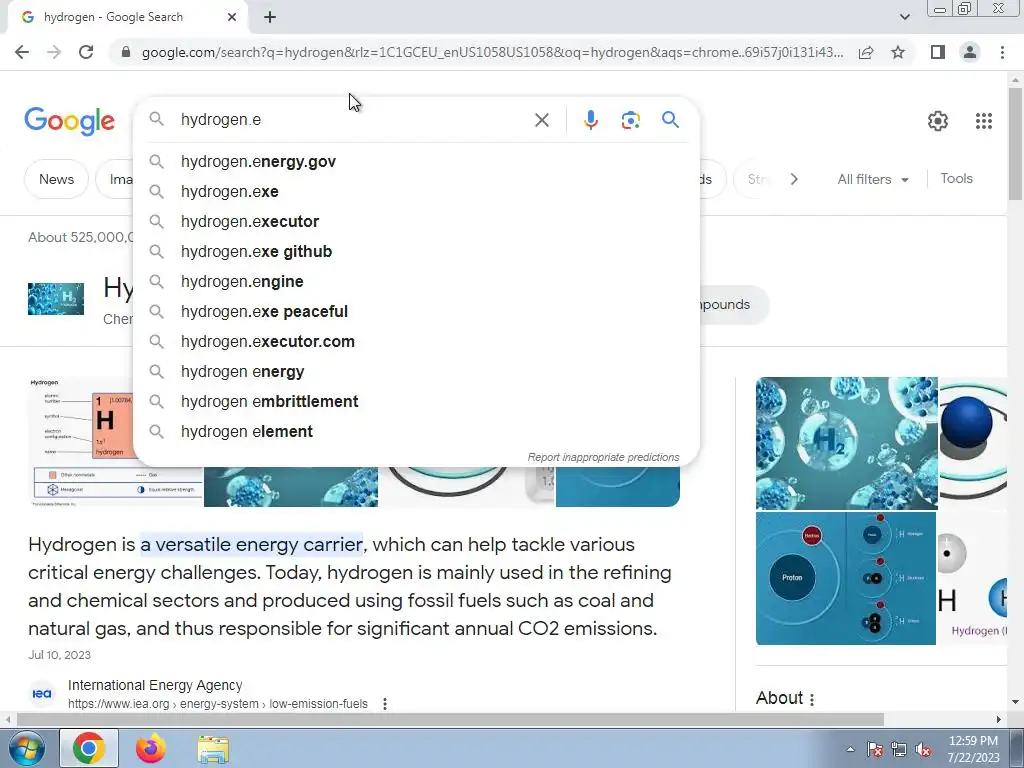Image resolution: width=1024 pixels, height=768 pixels.
Task: Select the standalone hydrogen.executor suggestion
Action: tap(416, 221)
